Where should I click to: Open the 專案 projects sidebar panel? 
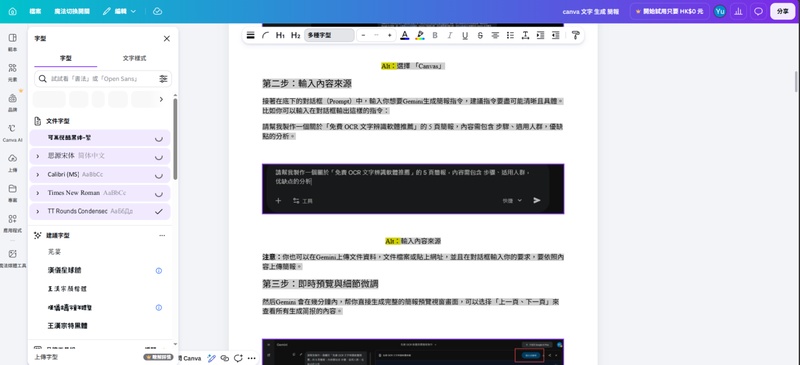[13, 192]
